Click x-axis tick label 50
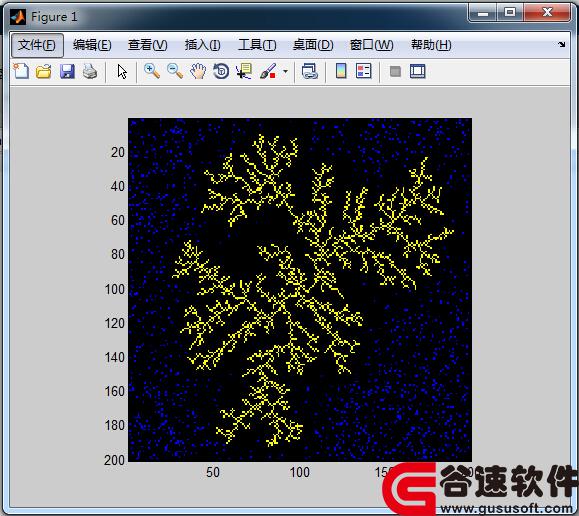This screenshot has width=579, height=516. pyautogui.click(x=213, y=472)
